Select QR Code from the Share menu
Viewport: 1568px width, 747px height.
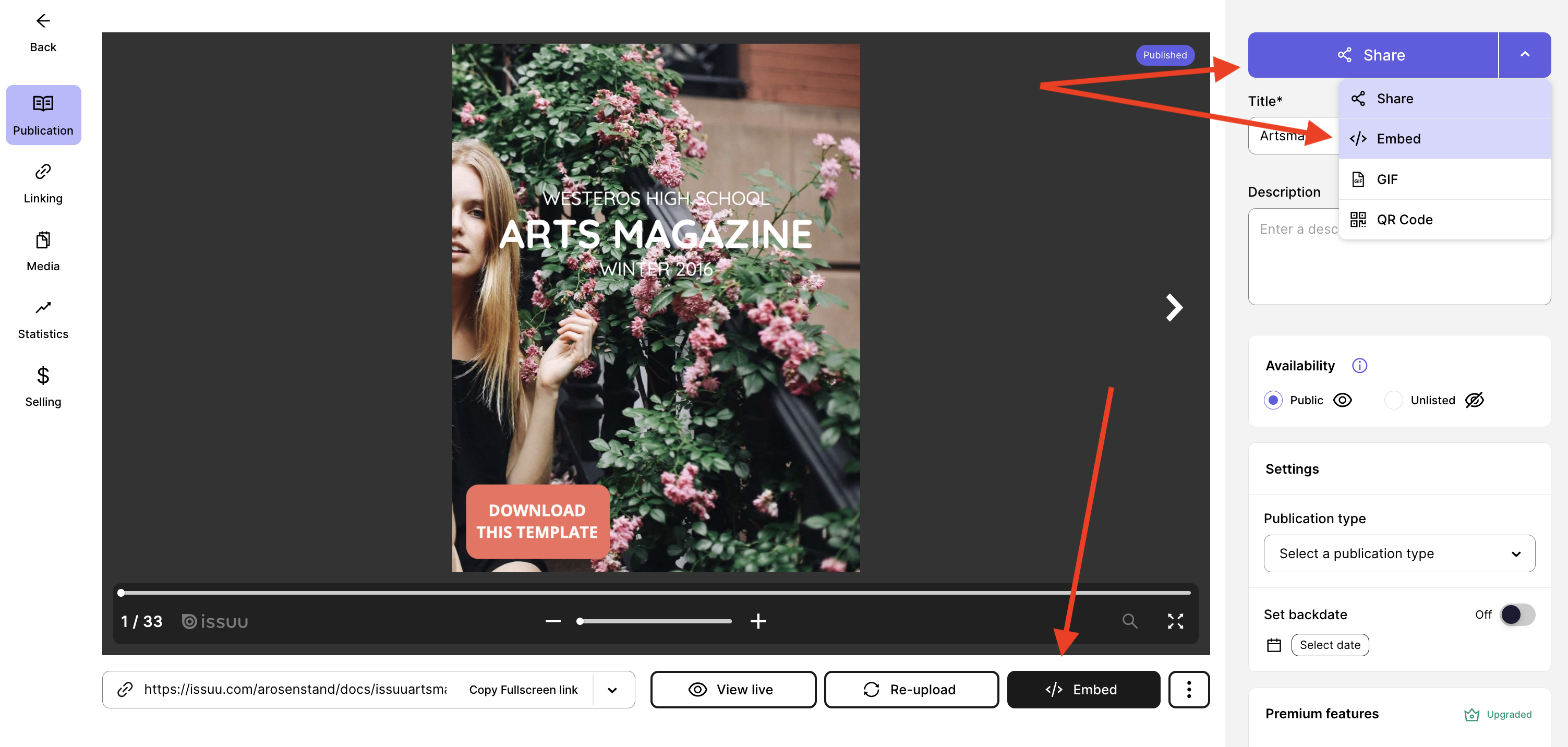(x=1404, y=219)
